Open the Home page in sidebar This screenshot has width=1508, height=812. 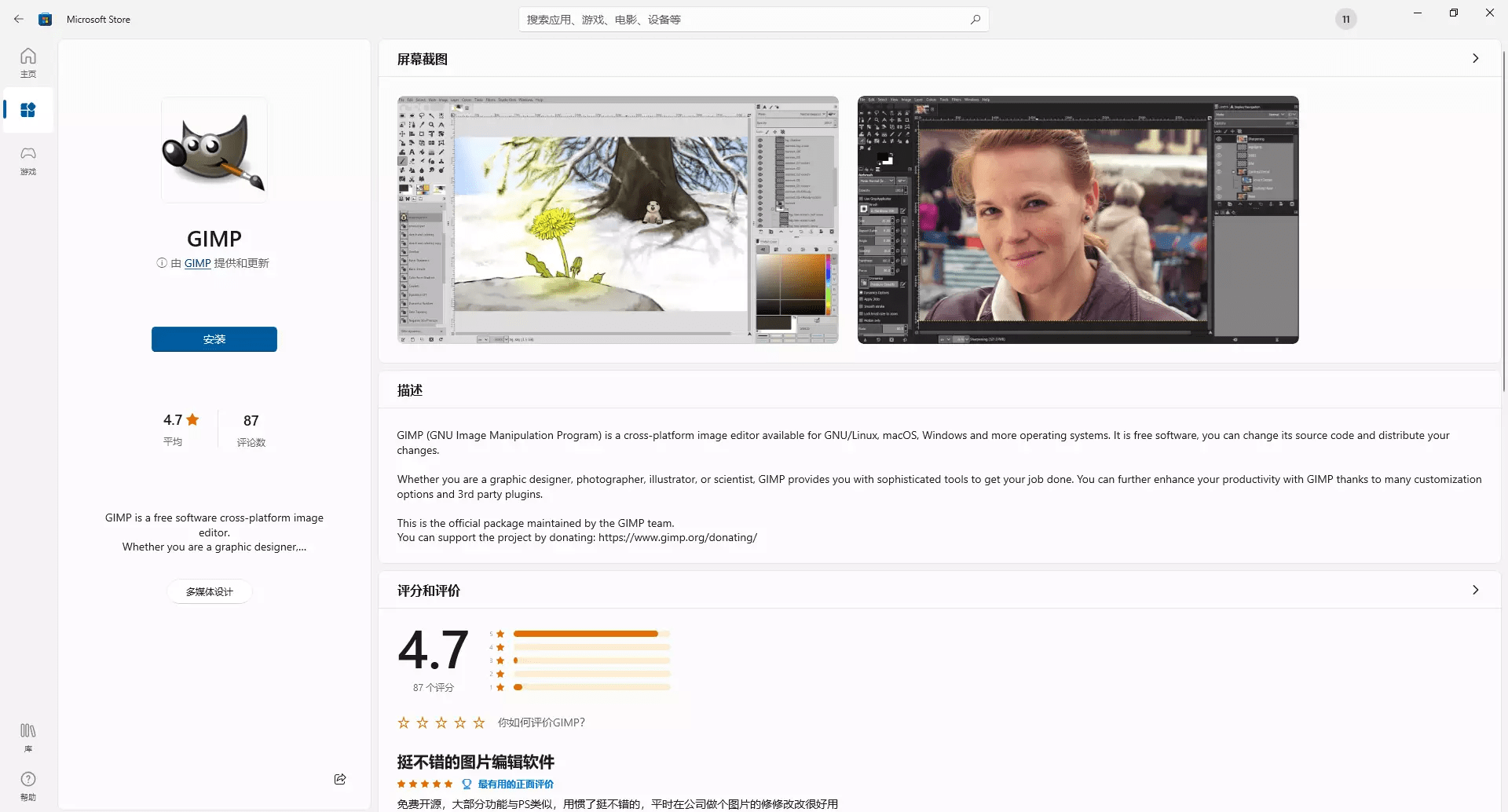[28, 63]
